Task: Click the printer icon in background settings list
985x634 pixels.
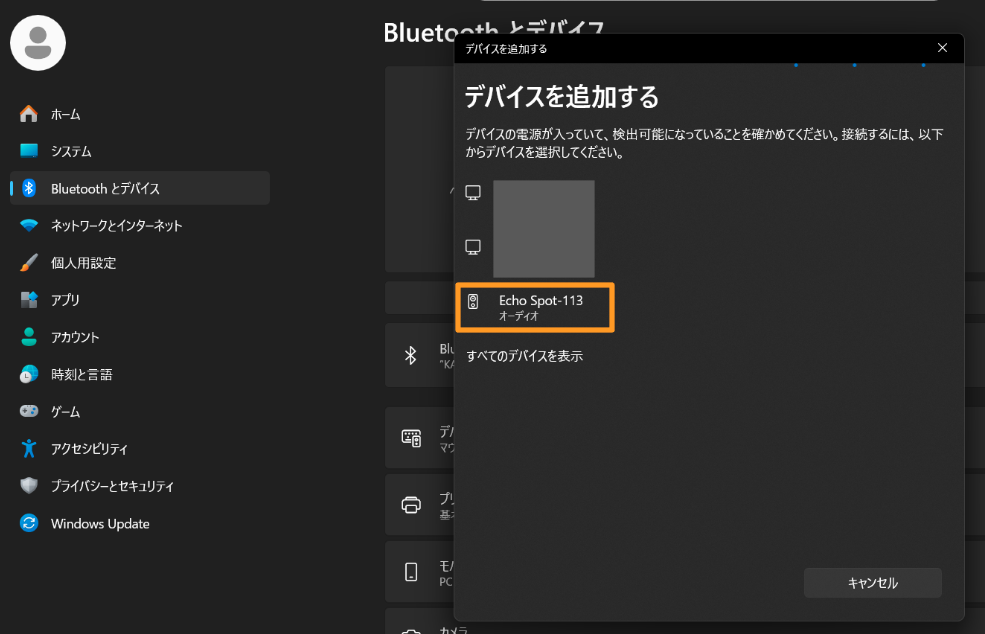Action: point(411,505)
